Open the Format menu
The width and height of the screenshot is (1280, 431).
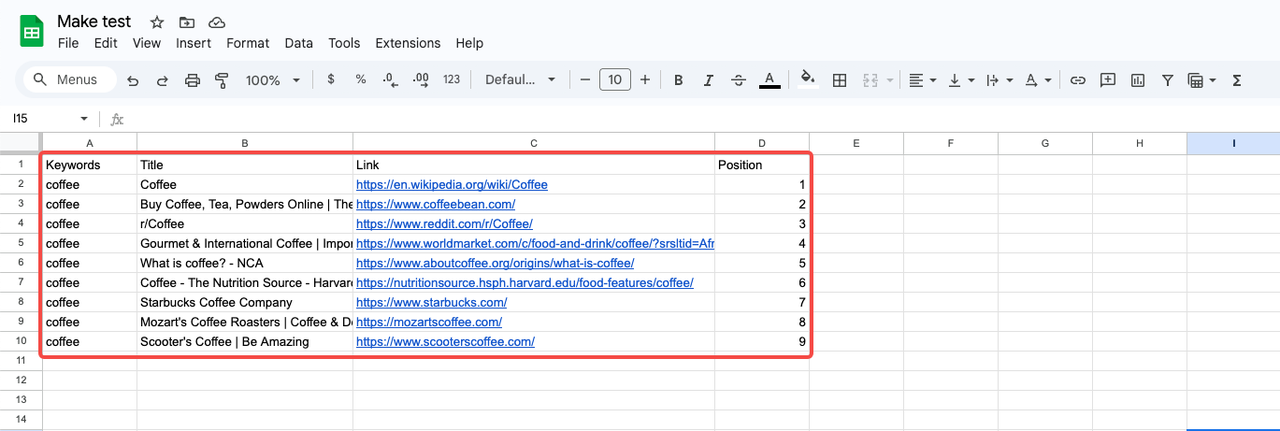click(247, 43)
